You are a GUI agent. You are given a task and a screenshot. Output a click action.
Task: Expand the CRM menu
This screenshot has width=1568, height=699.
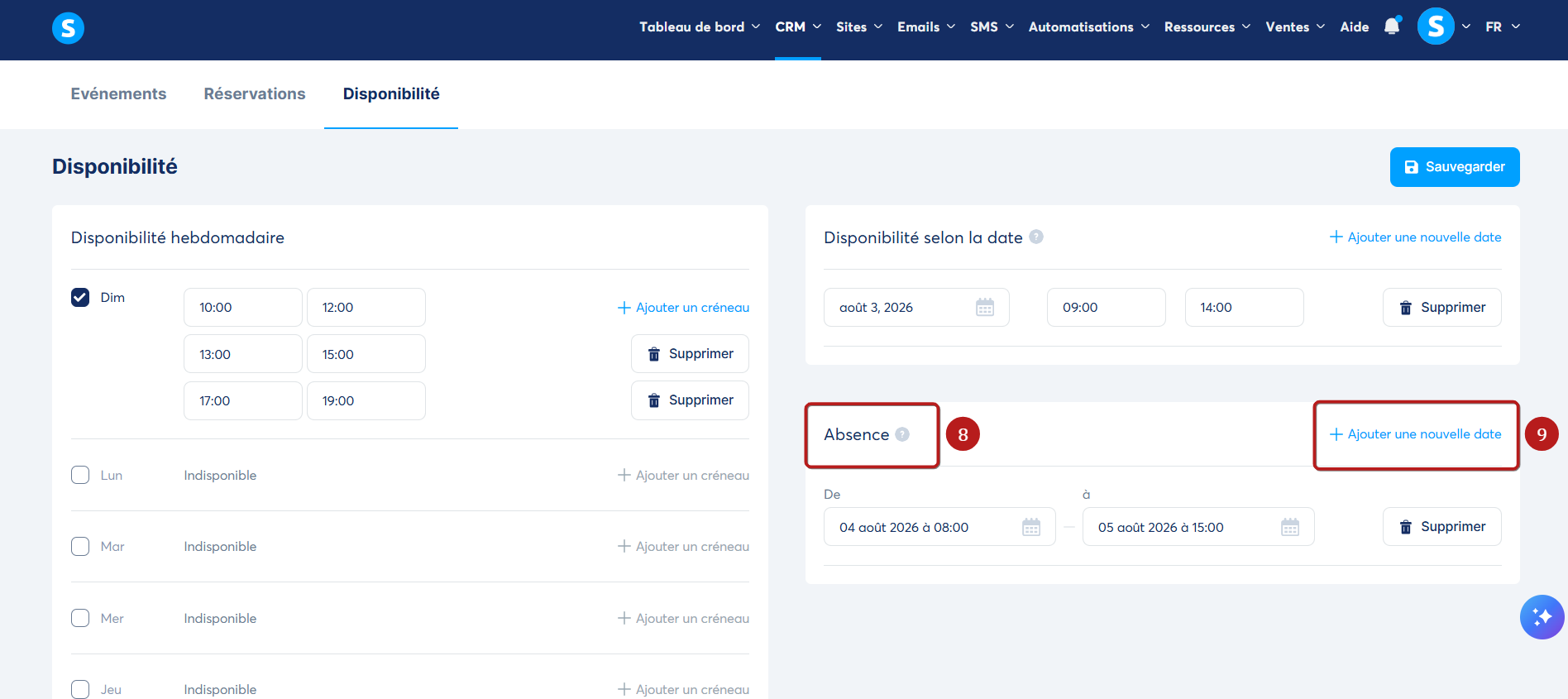point(798,26)
